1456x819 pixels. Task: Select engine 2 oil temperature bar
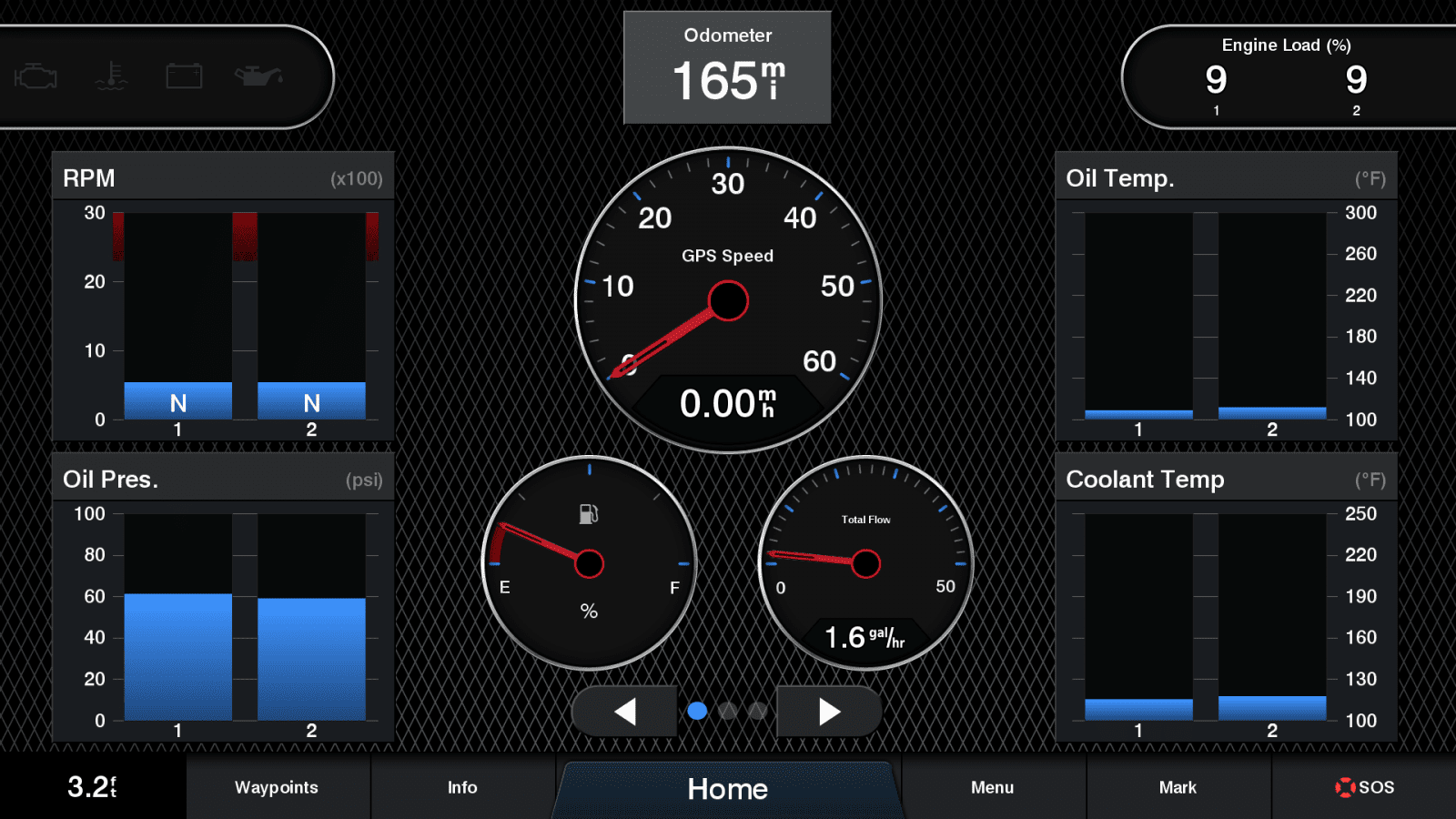[1272, 413]
